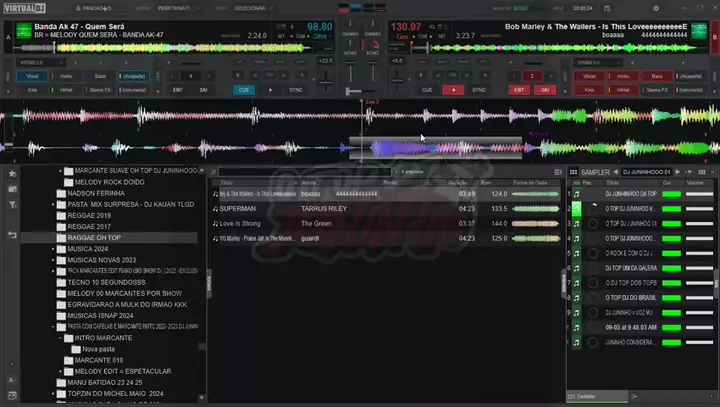Click the export icon next to Sampler tab
The image size is (720, 407).
point(634,396)
